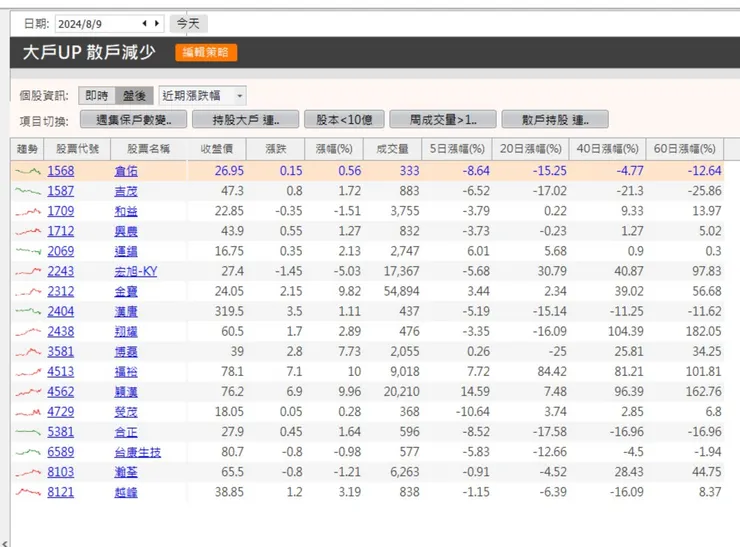The height and width of the screenshot is (547, 740).
Task: Open stock code link 8121
Action: click(x=60, y=492)
